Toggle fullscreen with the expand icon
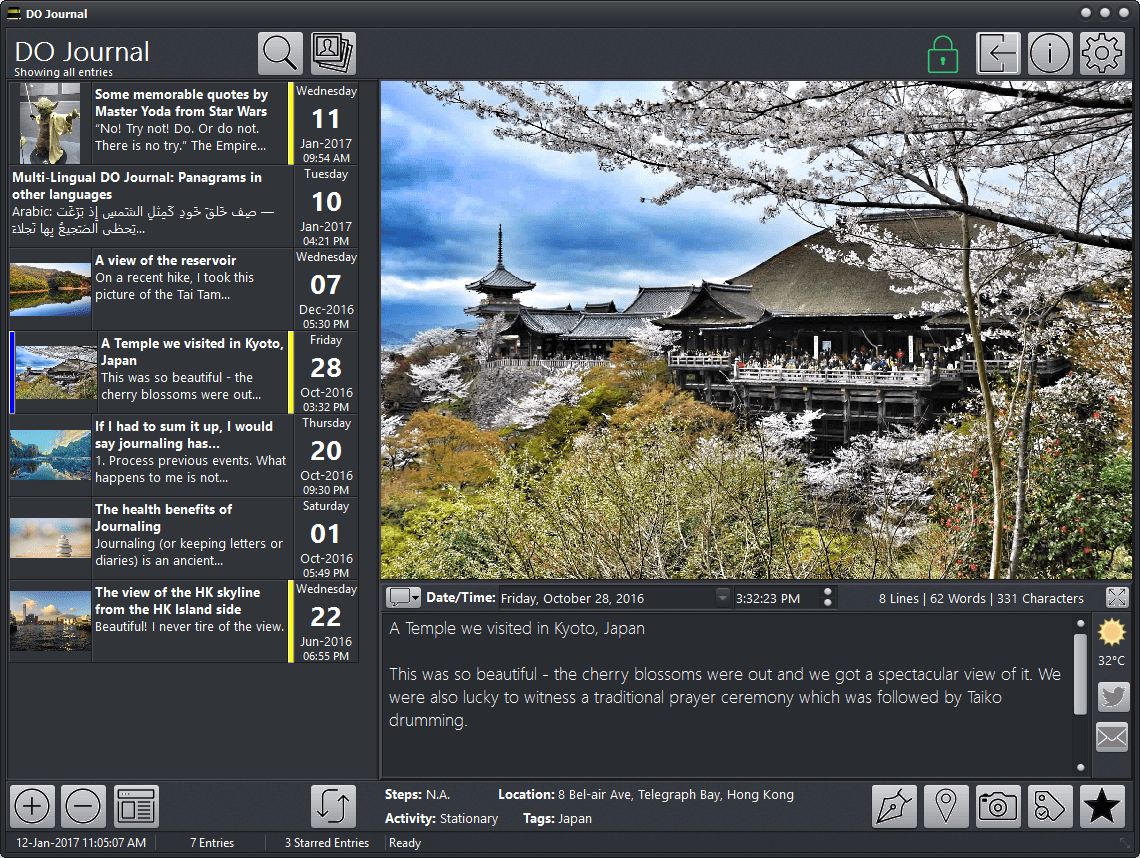Viewport: 1140px width, 858px height. pyautogui.click(x=1118, y=597)
